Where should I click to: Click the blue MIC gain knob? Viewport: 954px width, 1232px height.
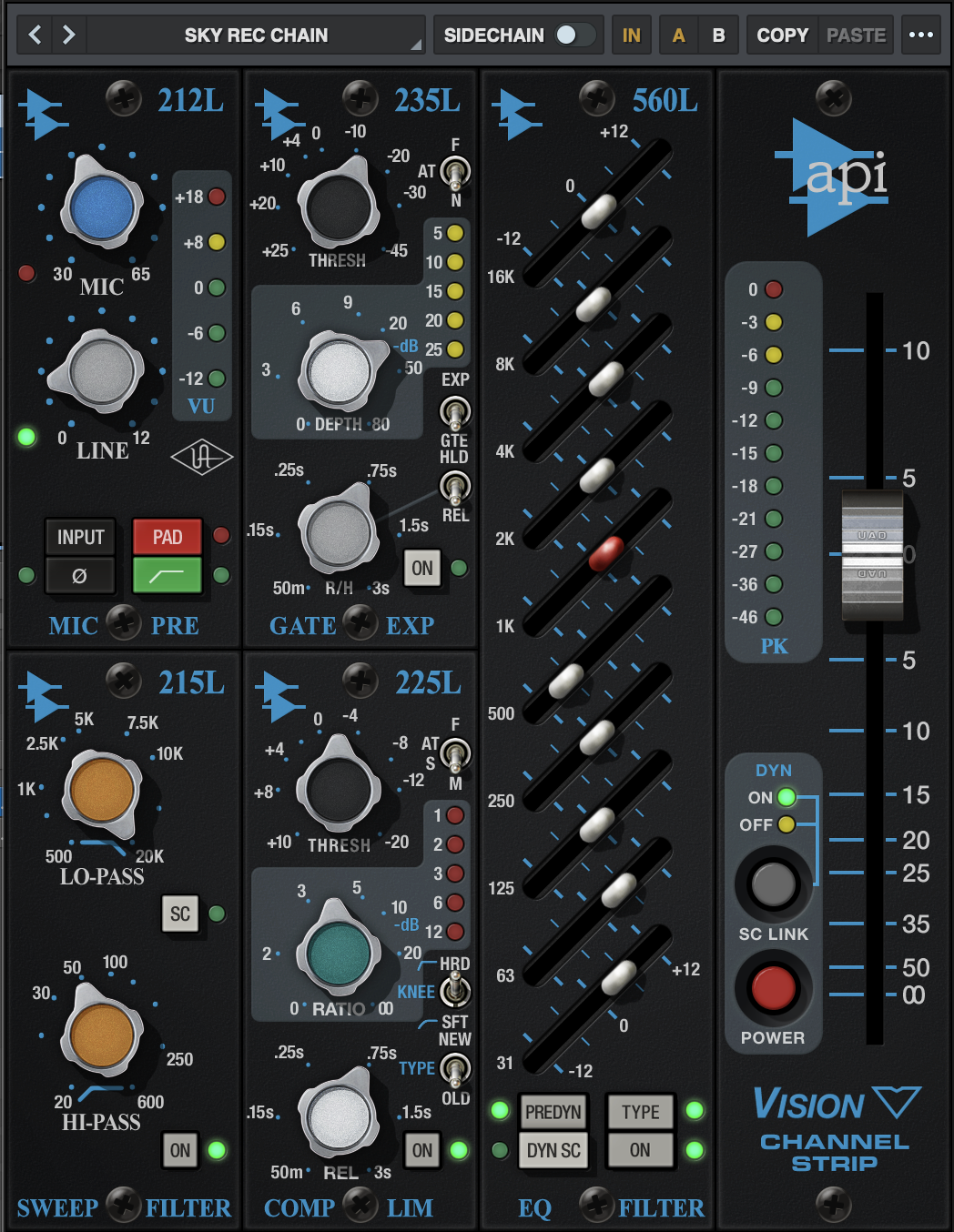tap(102, 207)
